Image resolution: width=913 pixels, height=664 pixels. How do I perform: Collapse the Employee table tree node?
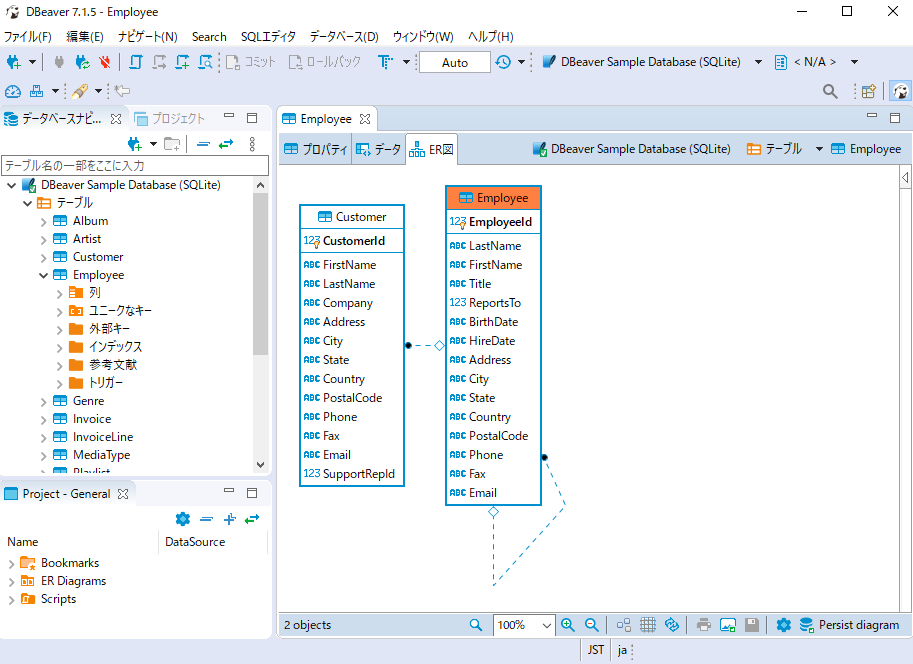click(x=43, y=275)
